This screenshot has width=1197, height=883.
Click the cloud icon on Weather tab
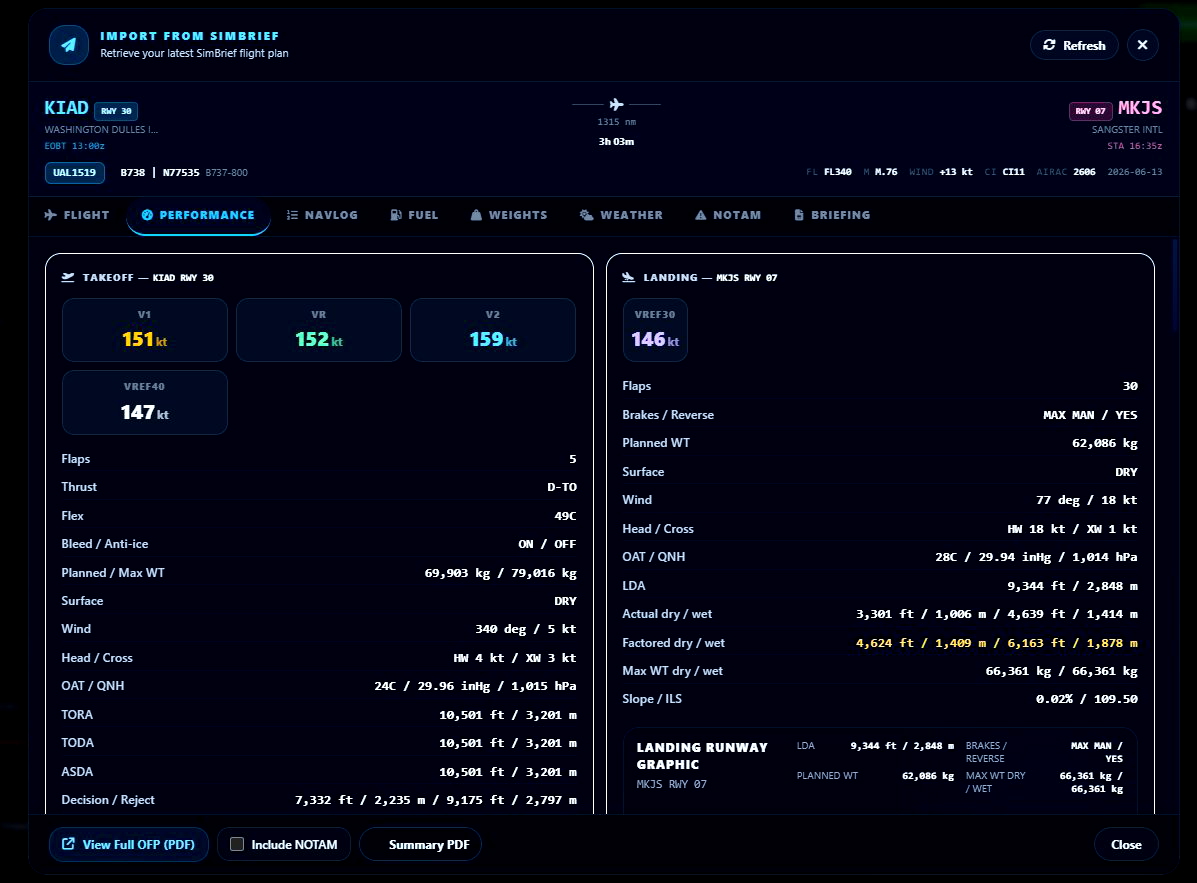(586, 215)
